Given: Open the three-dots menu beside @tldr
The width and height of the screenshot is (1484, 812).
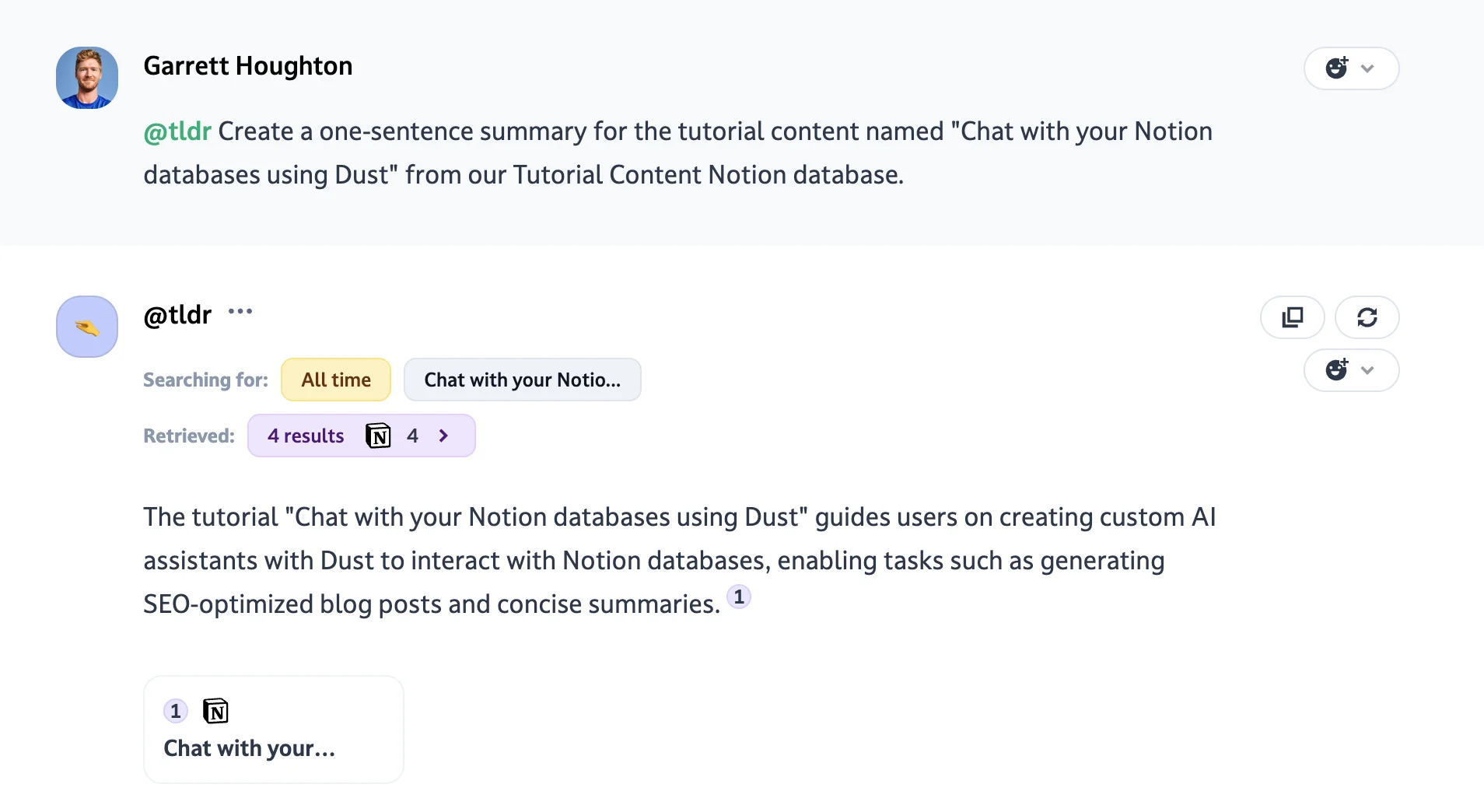Looking at the screenshot, I should 240,312.
